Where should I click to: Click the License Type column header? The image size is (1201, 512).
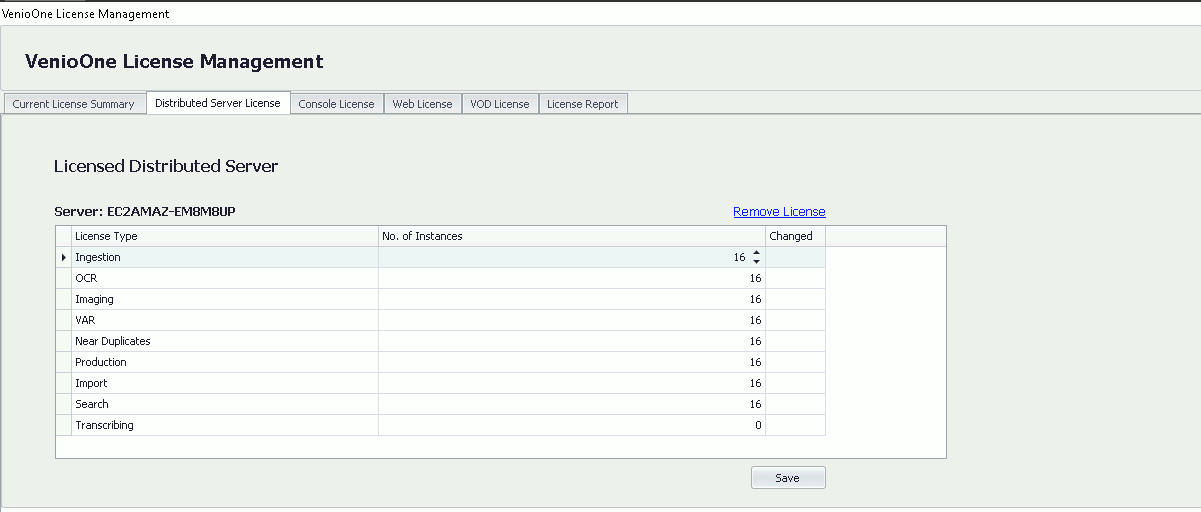click(225, 236)
